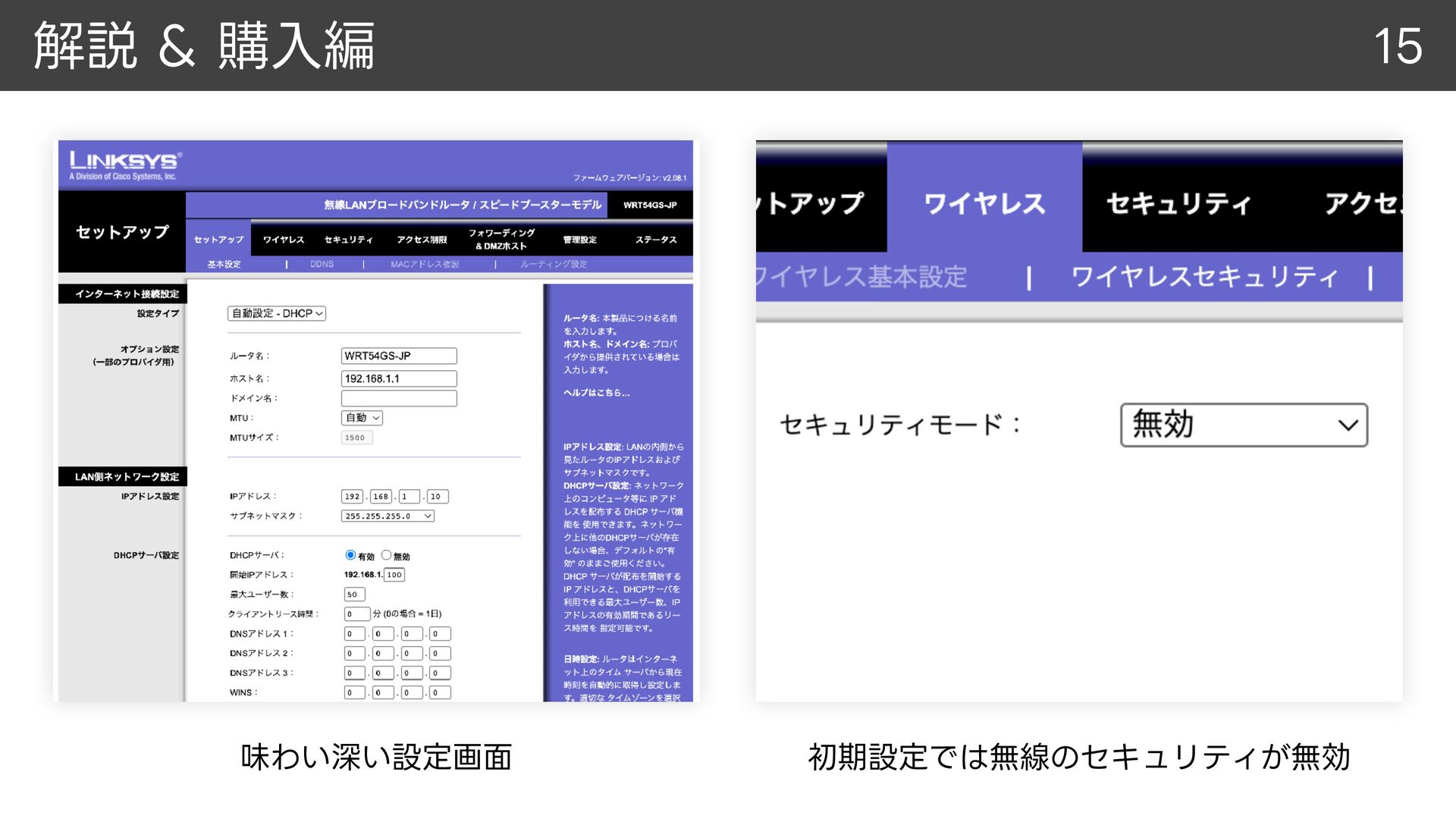Screen dimensions: 1456x819
Task: Select ワイヤレス基本設定 sub-tab in right image
Action: (861, 277)
